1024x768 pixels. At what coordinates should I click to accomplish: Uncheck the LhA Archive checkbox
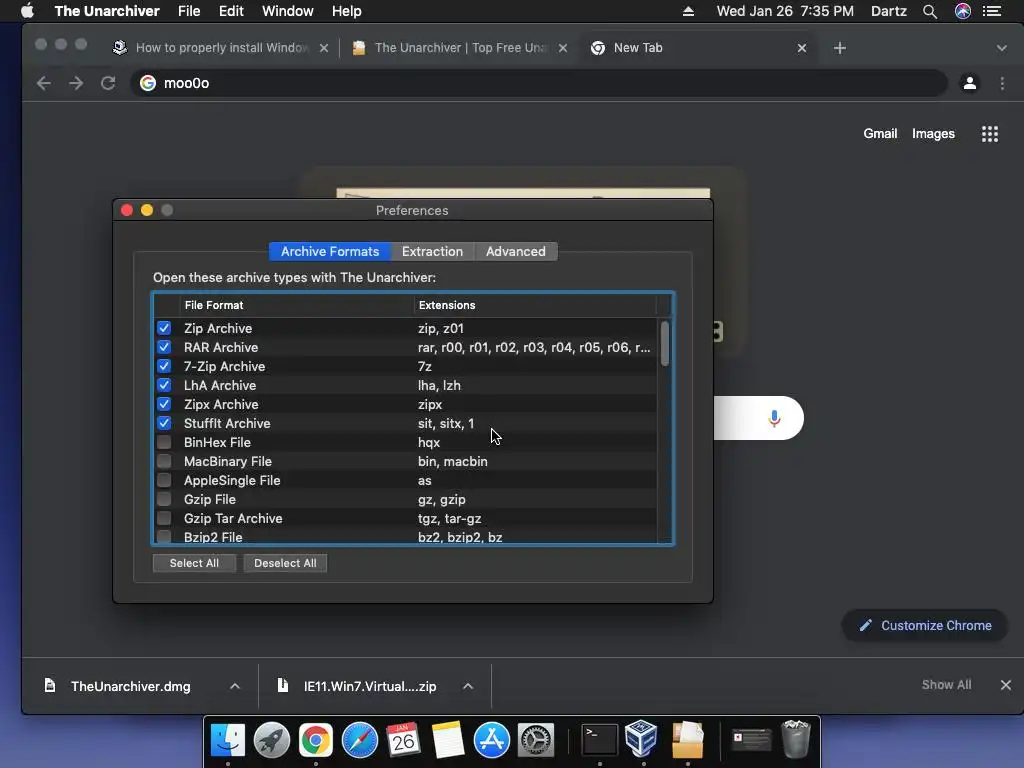click(x=164, y=385)
